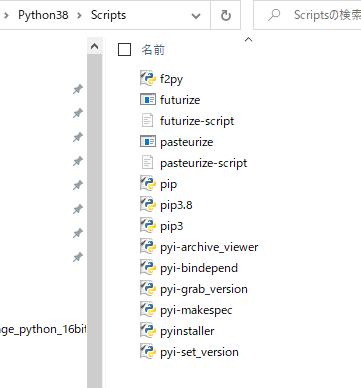Select the pip3.8 Python icon
Screen dimensions: 361x388
click(148, 205)
